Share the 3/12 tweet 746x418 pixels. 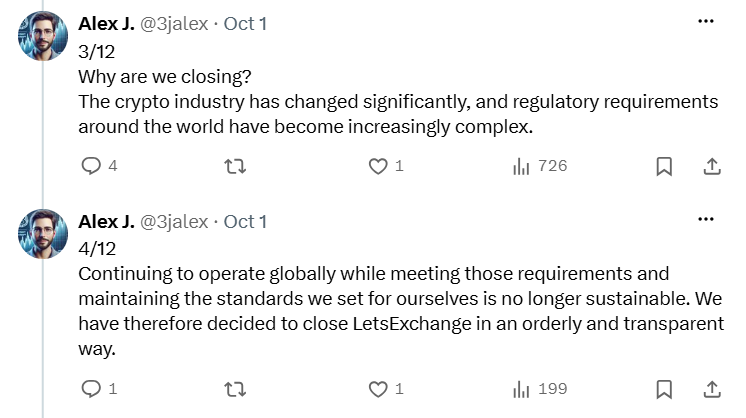coord(712,166)
